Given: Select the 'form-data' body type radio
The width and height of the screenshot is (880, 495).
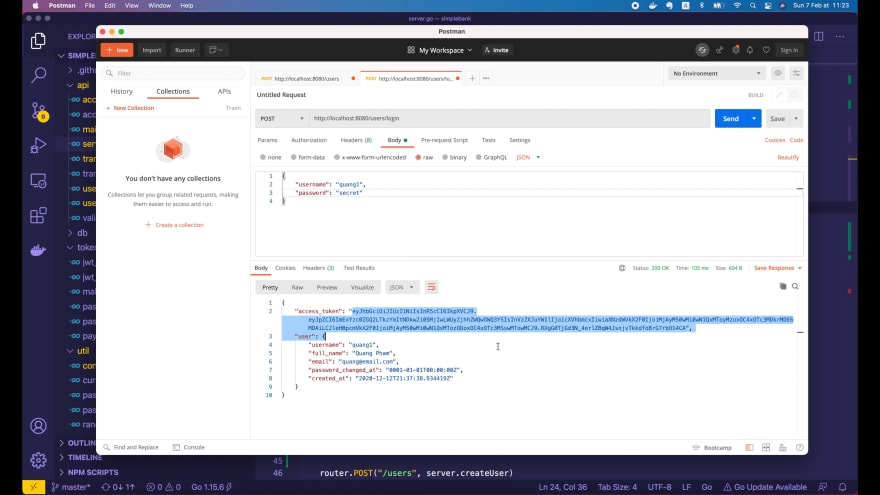Looking at the screenshot, I should (x=294, y=158).
